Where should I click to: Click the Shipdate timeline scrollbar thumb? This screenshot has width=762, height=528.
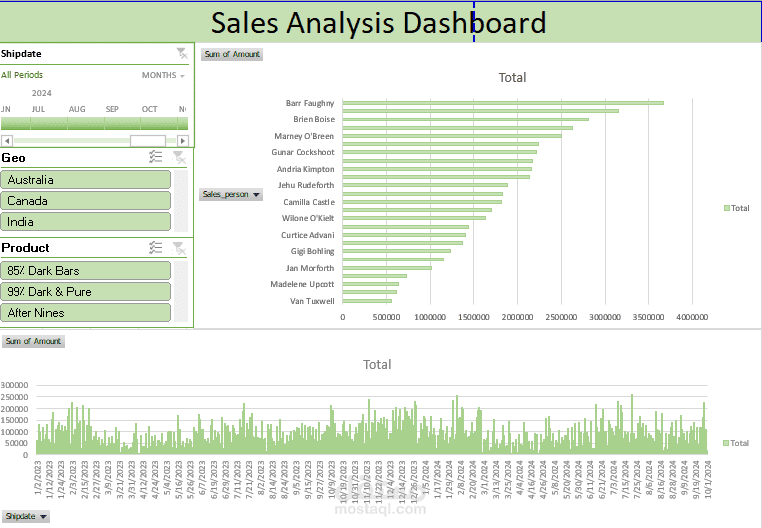(x=148, y=141)
